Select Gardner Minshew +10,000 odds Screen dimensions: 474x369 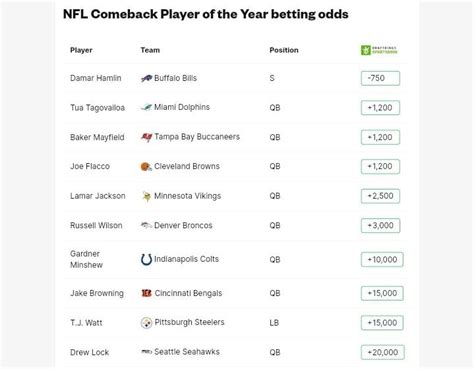[x=382, y=260]
